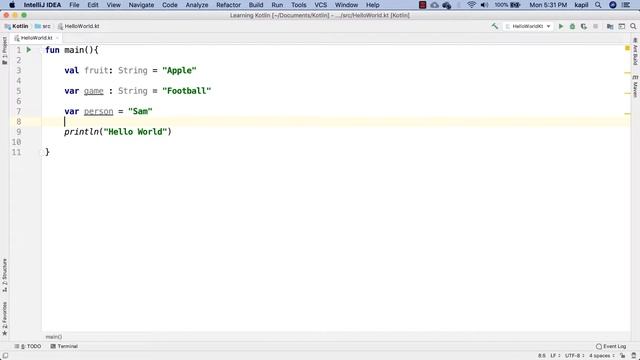Open the View menu

(x=113, y=5)
